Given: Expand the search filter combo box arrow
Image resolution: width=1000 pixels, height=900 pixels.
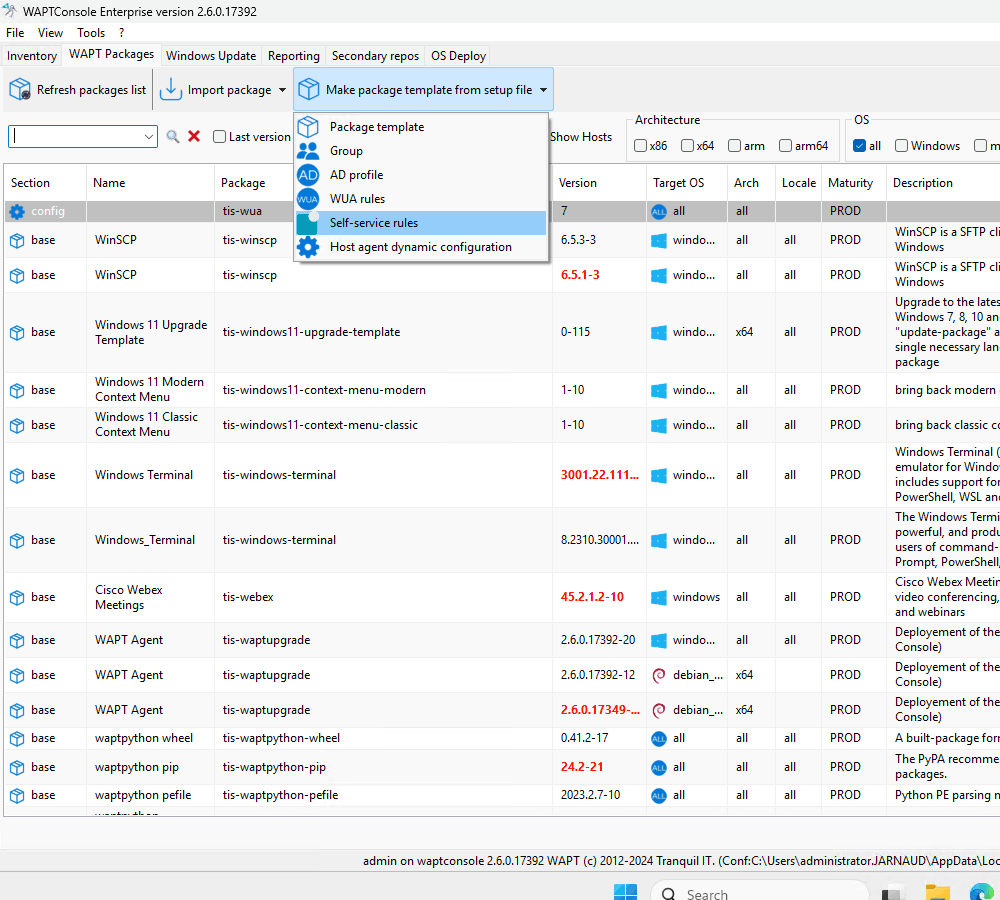Looking at the screenshot, I should pos(149,136).
